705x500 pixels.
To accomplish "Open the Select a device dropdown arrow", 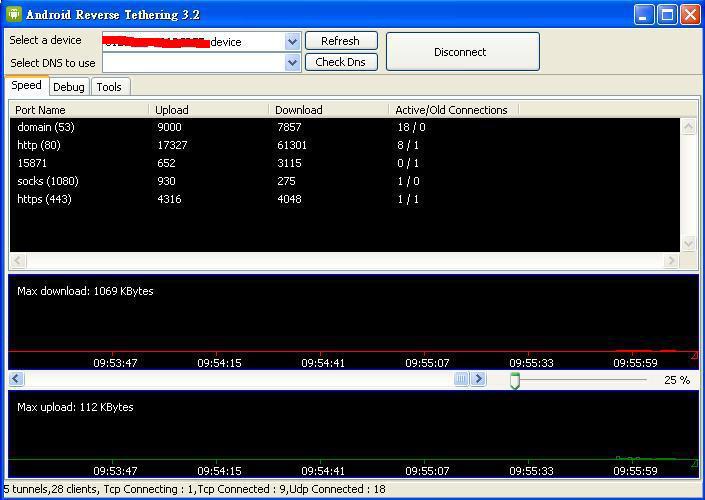I will click(292, 42).
